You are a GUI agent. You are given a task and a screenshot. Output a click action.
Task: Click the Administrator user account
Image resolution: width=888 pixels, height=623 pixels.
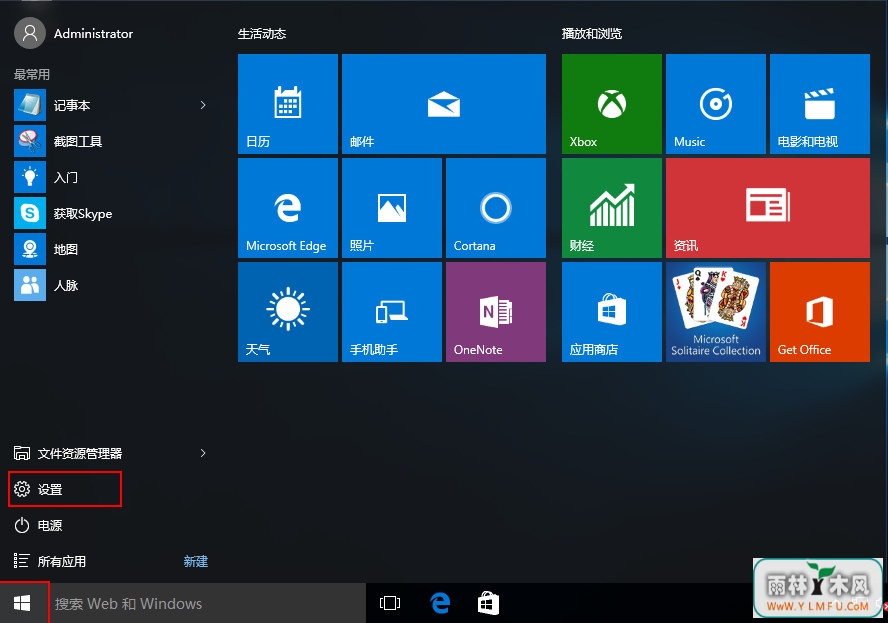tap(74, 33)
